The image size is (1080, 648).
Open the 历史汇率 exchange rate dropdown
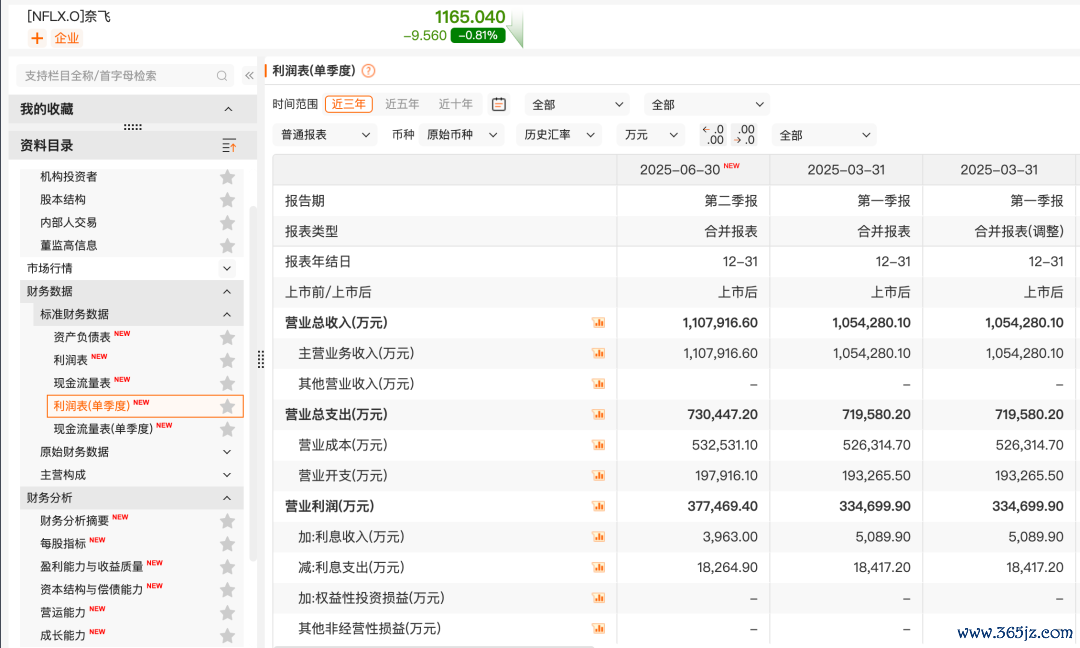559,135
